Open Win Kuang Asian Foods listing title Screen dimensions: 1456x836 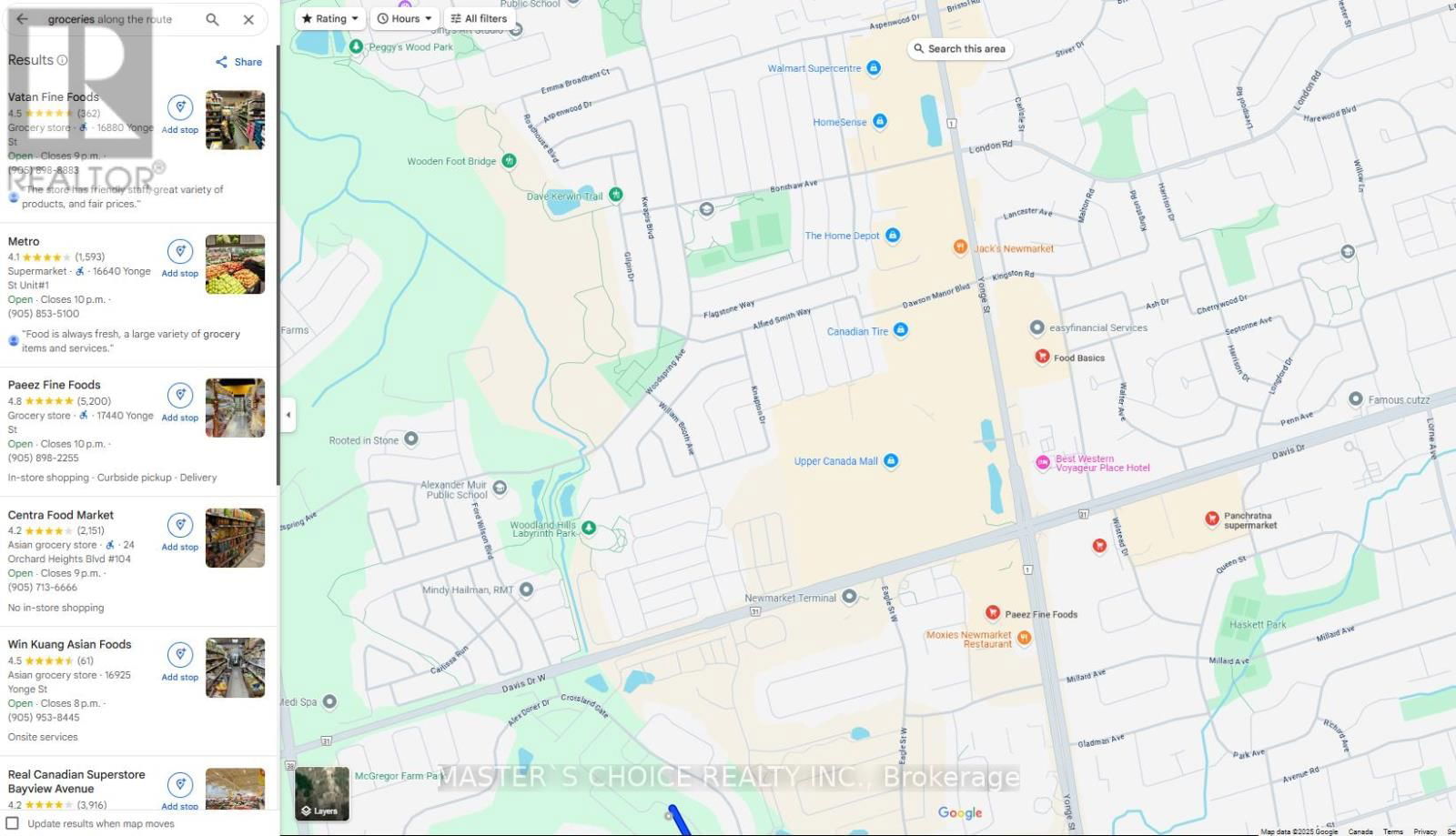[x=70, y=644]
